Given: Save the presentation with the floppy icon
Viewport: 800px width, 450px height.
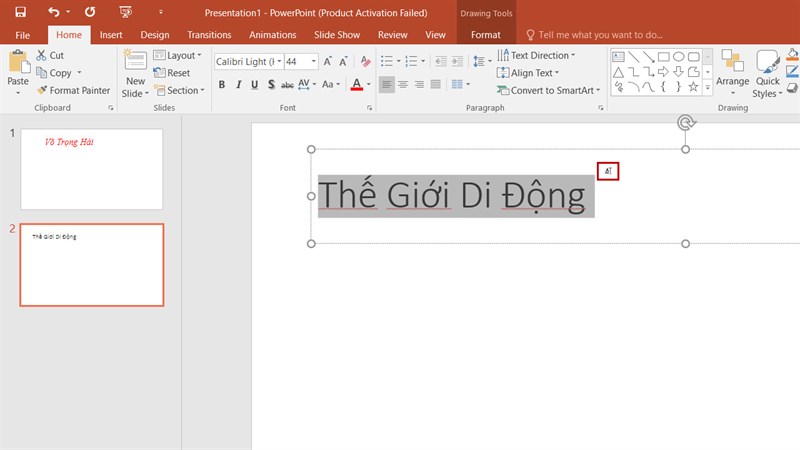Looking at the screenshot, I should point(20,12).
